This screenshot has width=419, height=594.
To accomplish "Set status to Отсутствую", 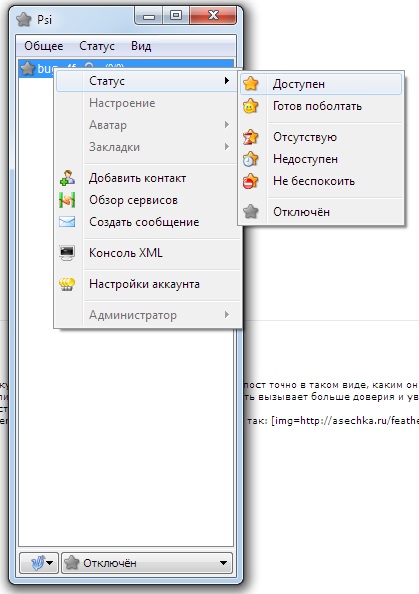I will point(321,137).
